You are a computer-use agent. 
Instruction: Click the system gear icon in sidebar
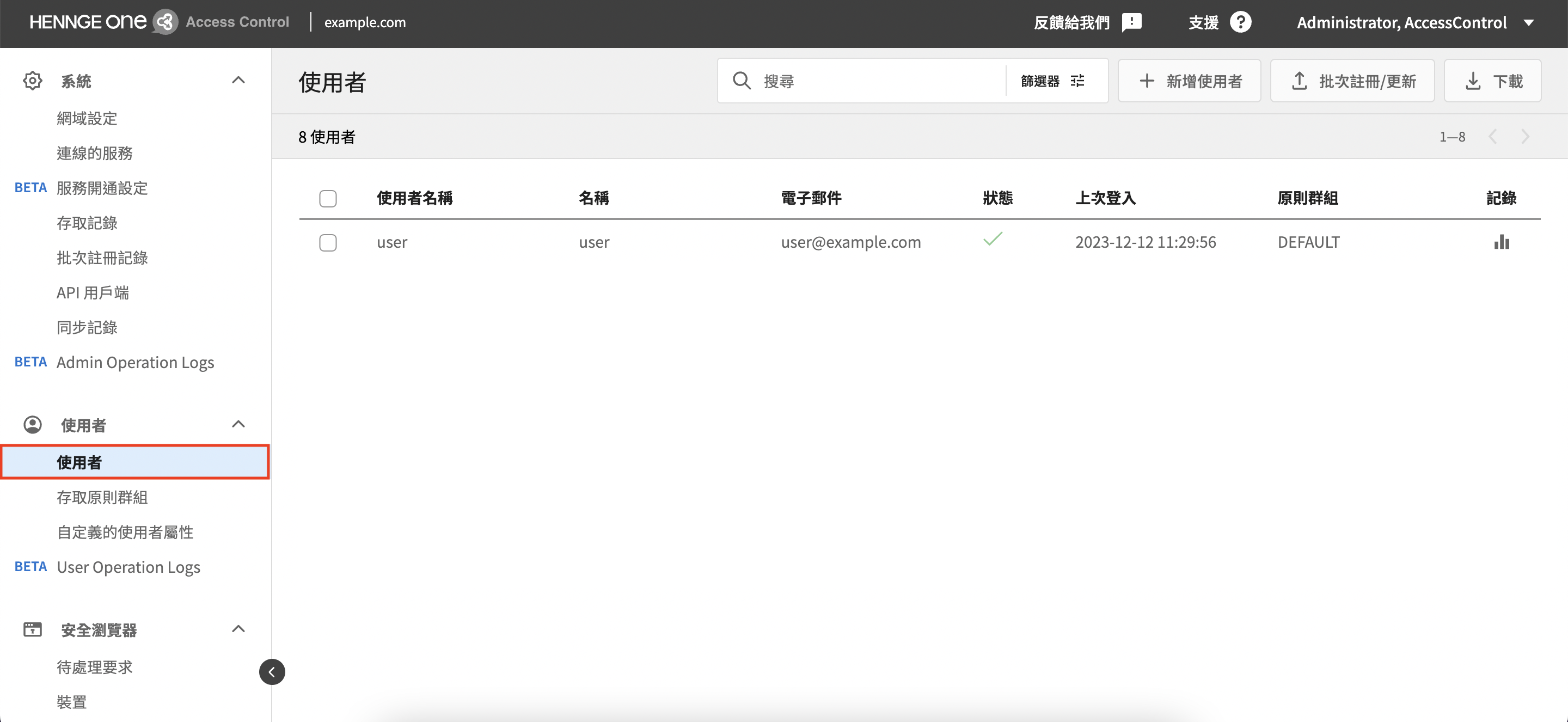click(x=32, y=81)
